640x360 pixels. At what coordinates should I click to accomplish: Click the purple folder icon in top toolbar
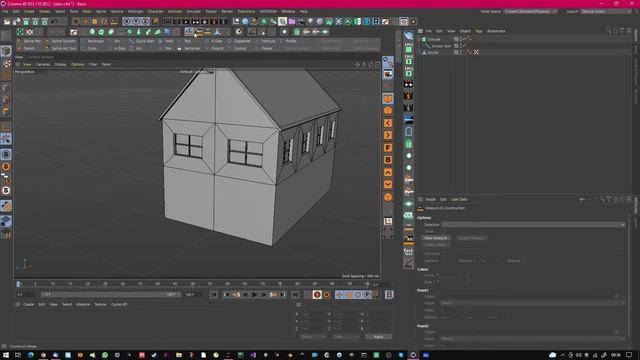292,21
